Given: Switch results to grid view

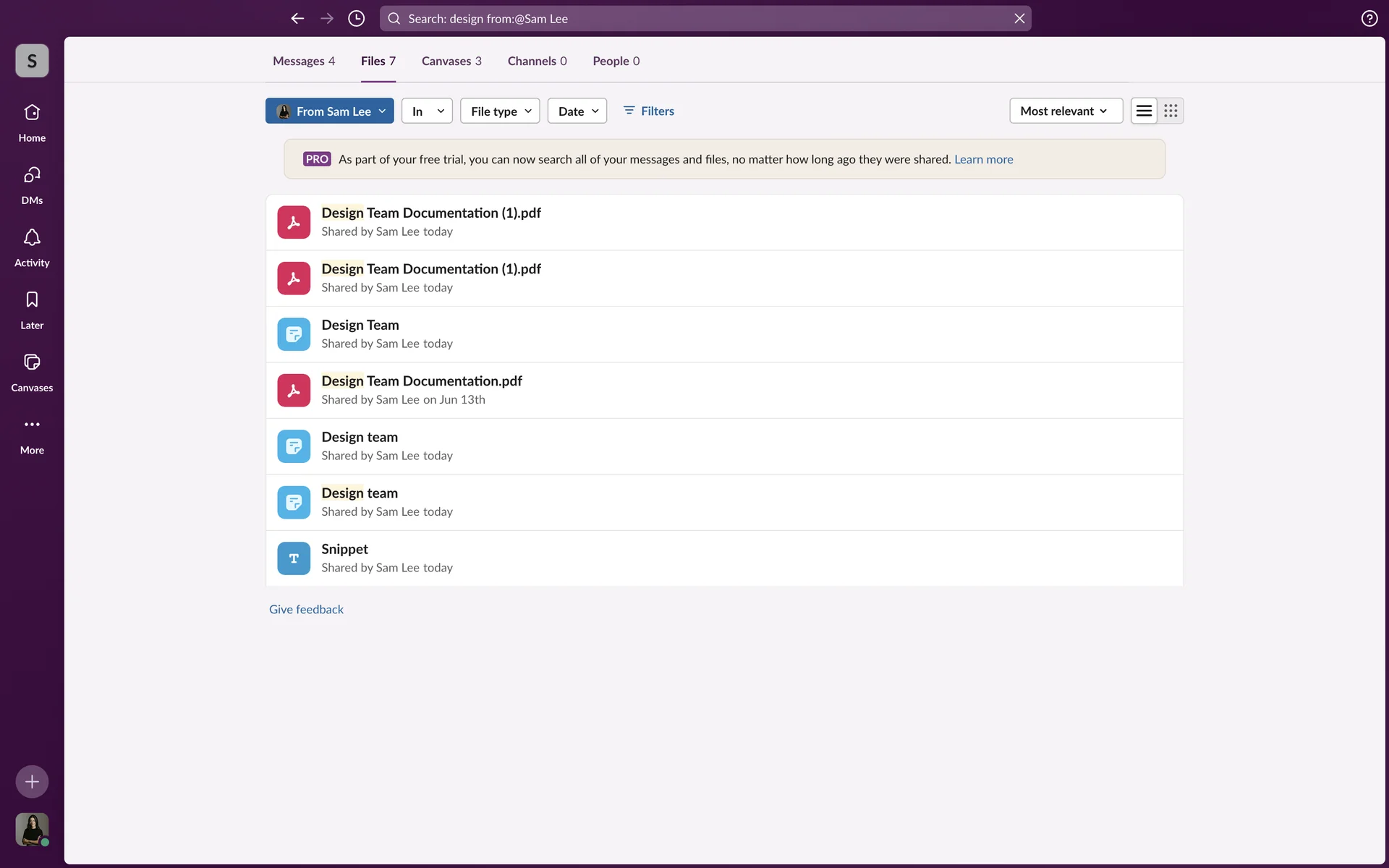Looking at the screenshot, I should (1171, 111).
